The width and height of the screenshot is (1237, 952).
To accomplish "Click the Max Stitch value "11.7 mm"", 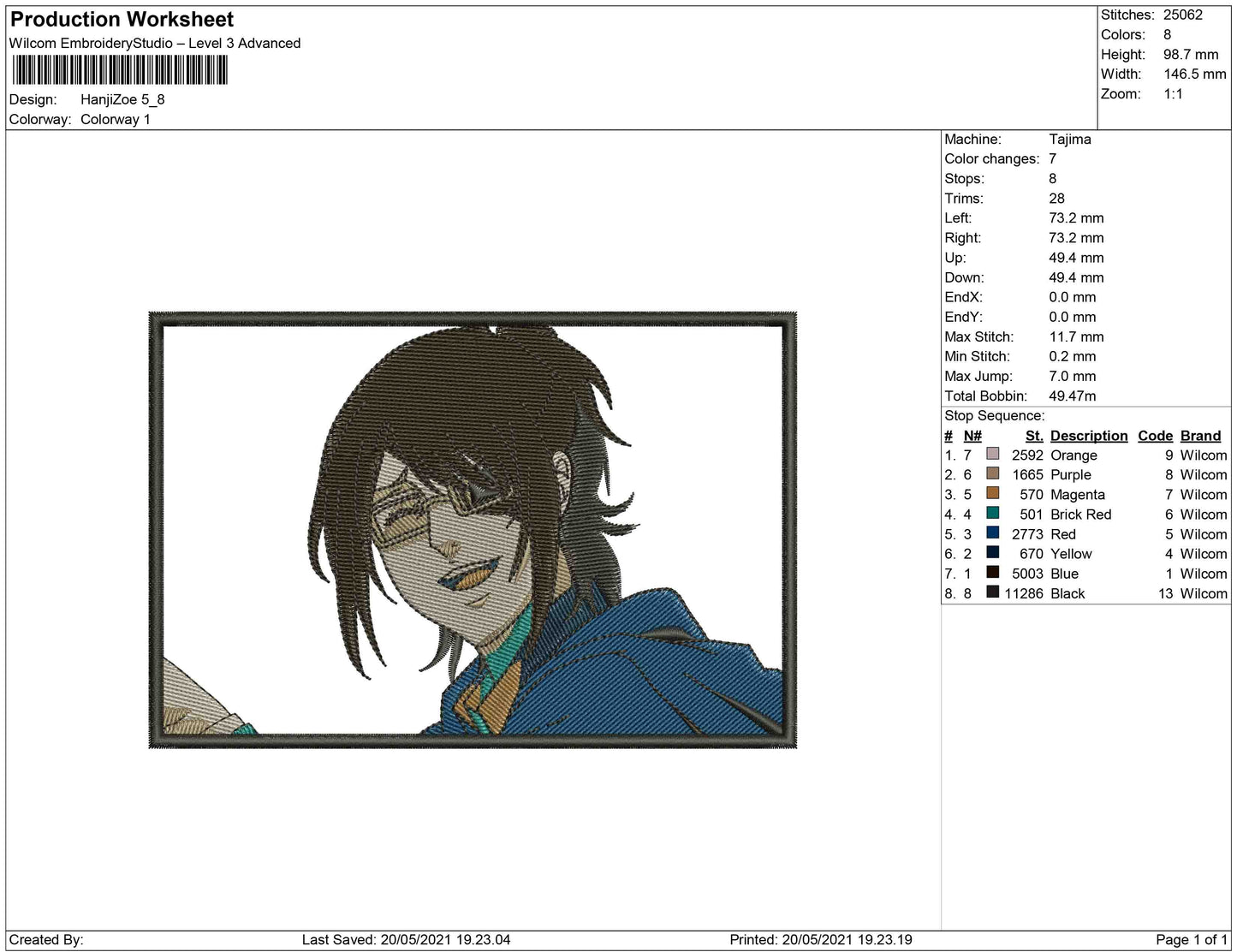I will click(x=1077, y=337).
